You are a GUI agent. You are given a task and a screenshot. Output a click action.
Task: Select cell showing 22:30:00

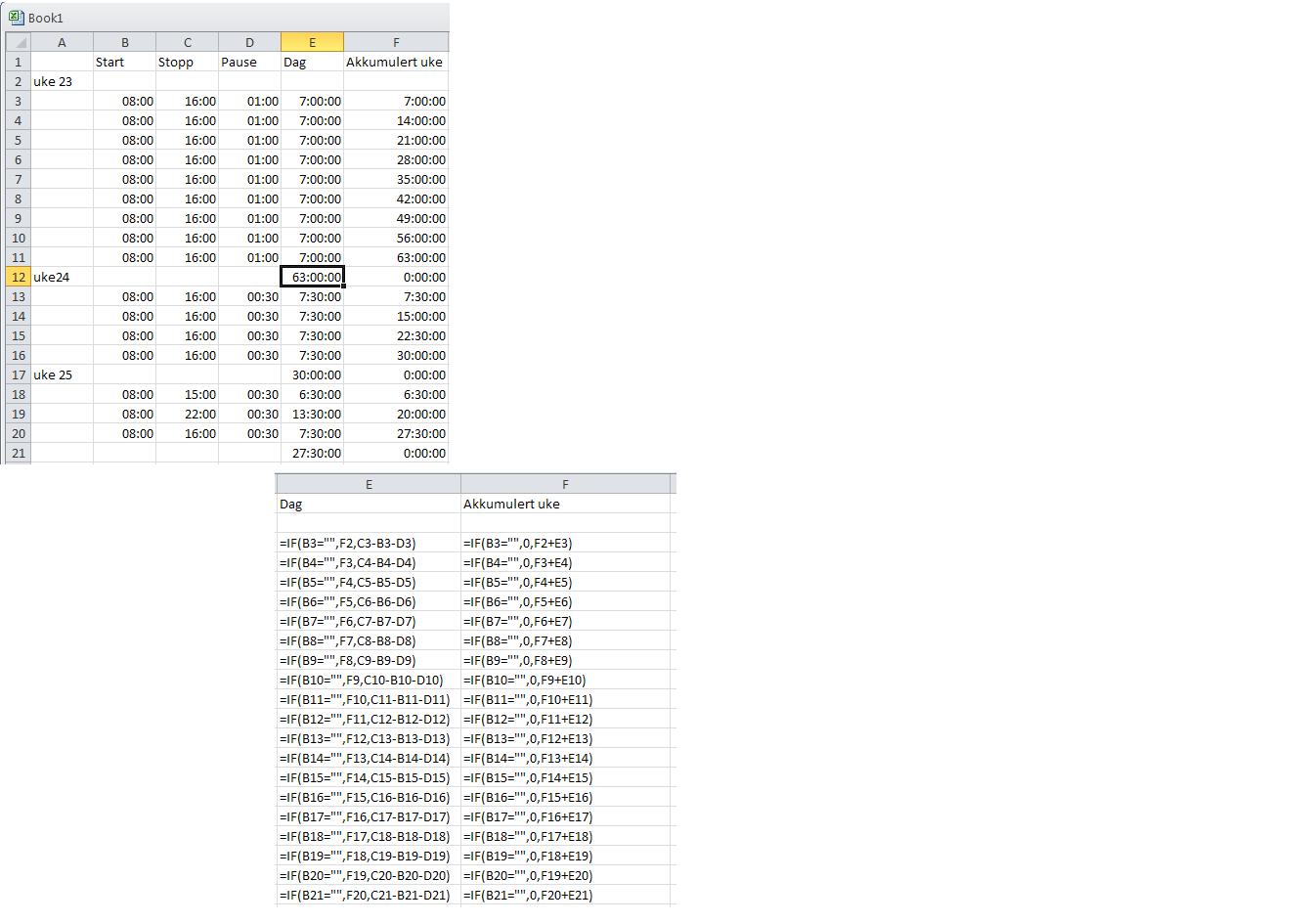tap(396, 335)
